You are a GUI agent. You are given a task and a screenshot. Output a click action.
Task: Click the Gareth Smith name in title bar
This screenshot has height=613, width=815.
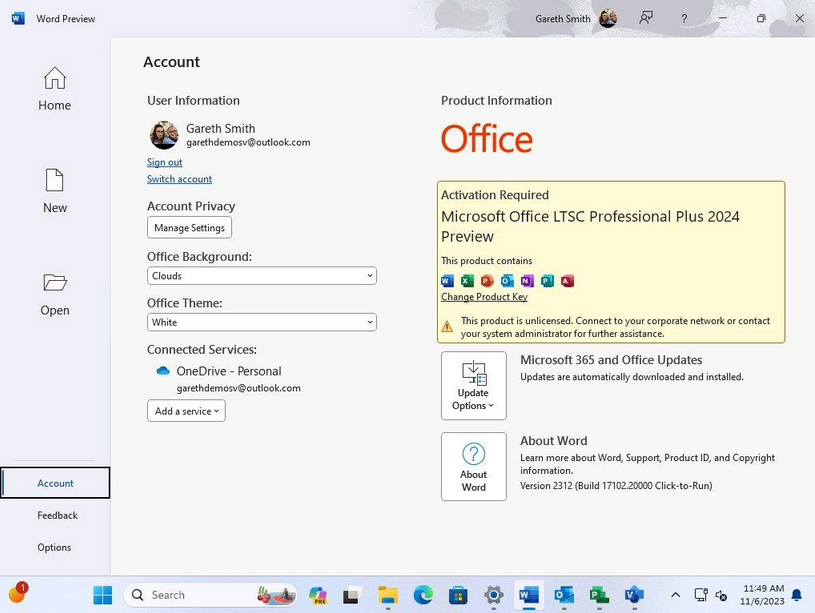pos(563,19)
